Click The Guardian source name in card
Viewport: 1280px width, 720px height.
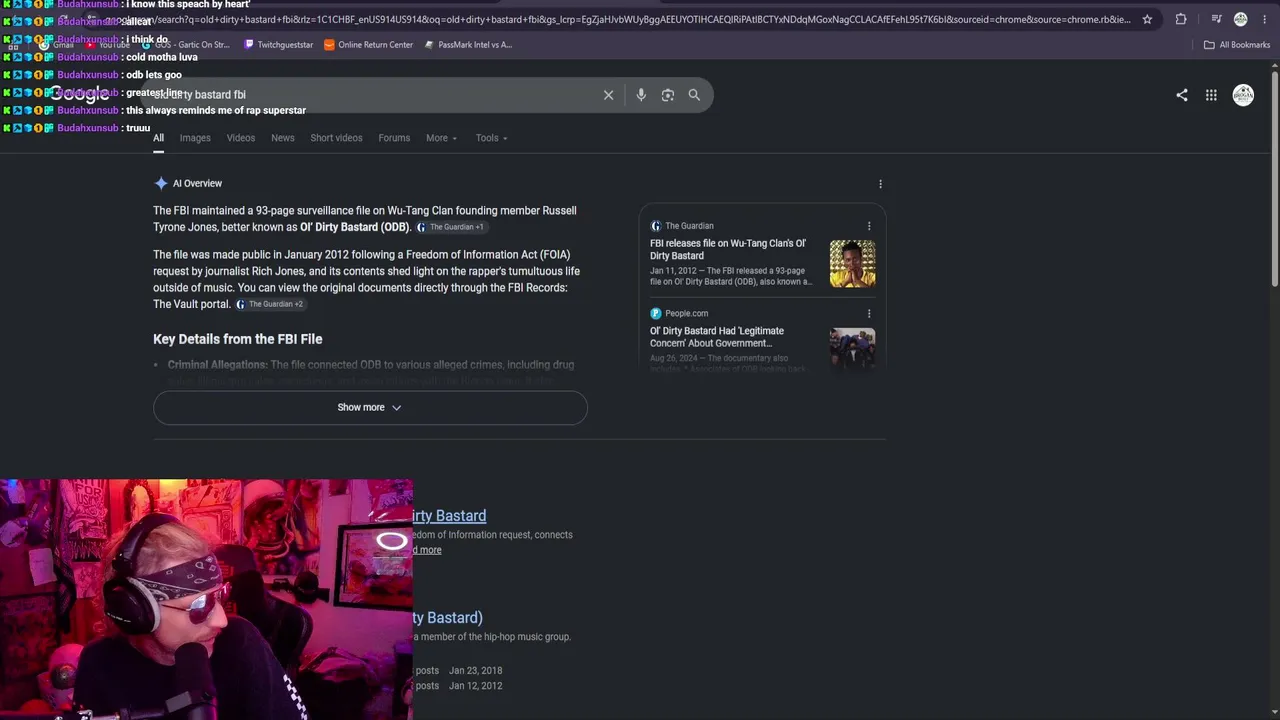click(x=689, y=226)
